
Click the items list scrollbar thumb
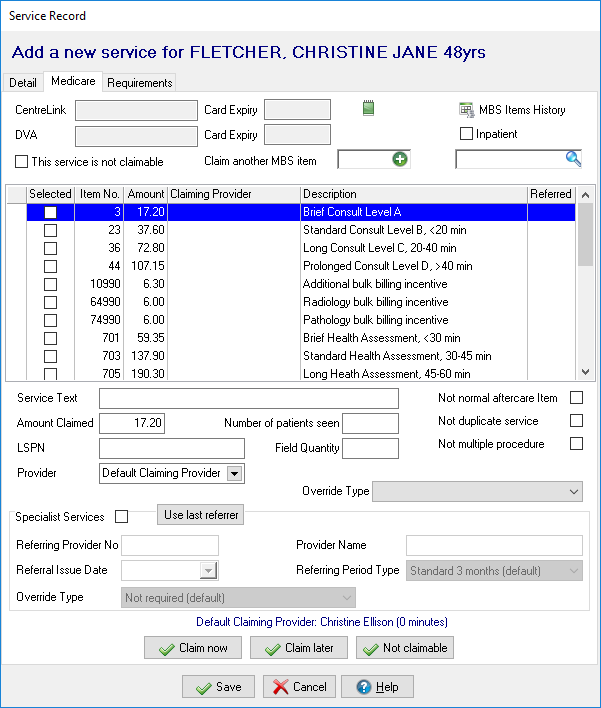pos(586,235)
